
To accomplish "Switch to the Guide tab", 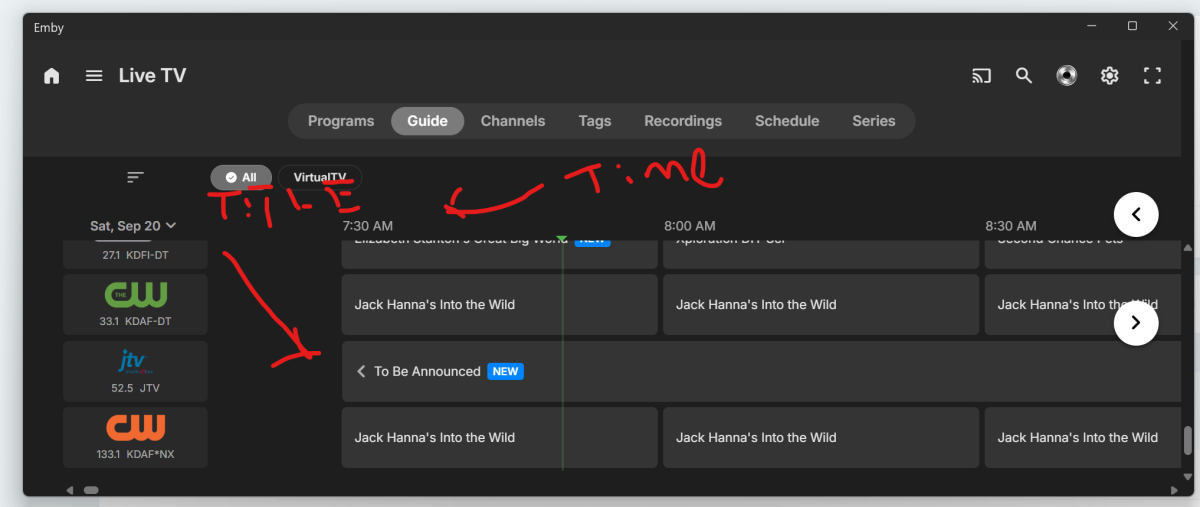I will (427, 121).
